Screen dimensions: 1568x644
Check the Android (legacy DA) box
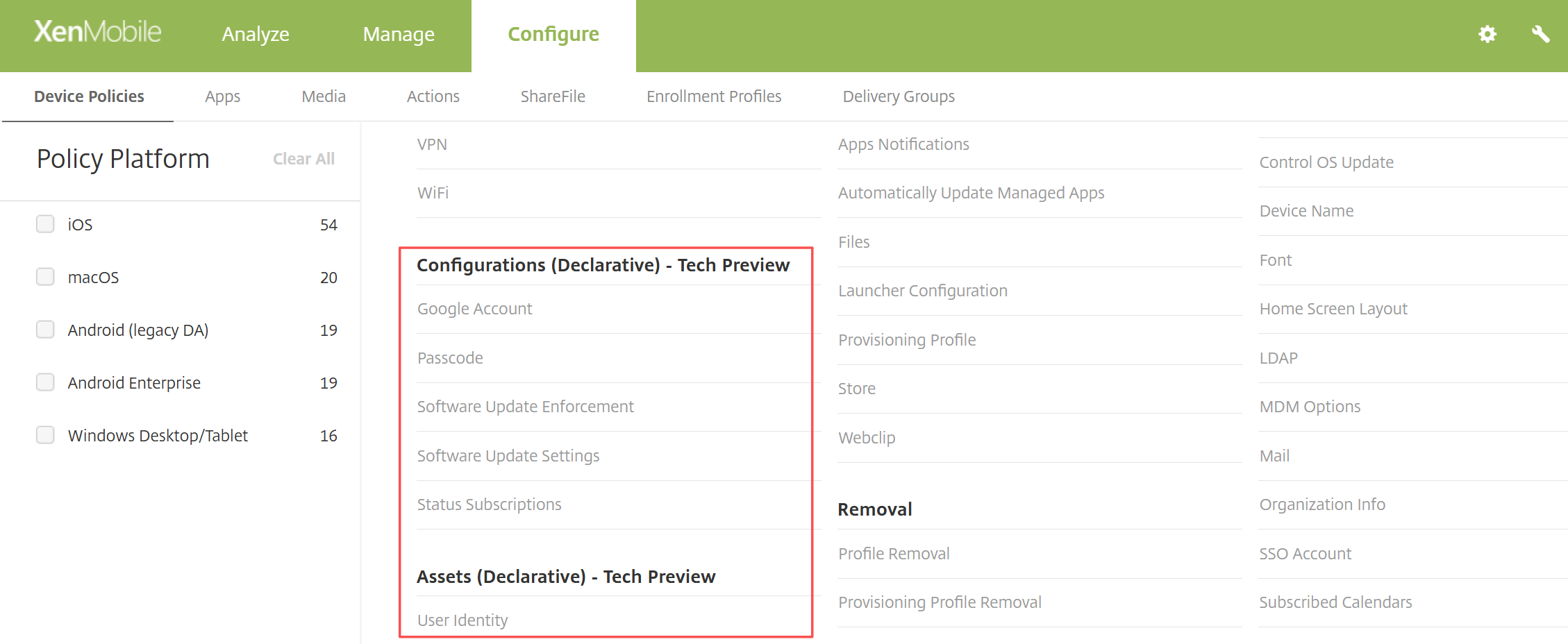(x=45, y=329)
